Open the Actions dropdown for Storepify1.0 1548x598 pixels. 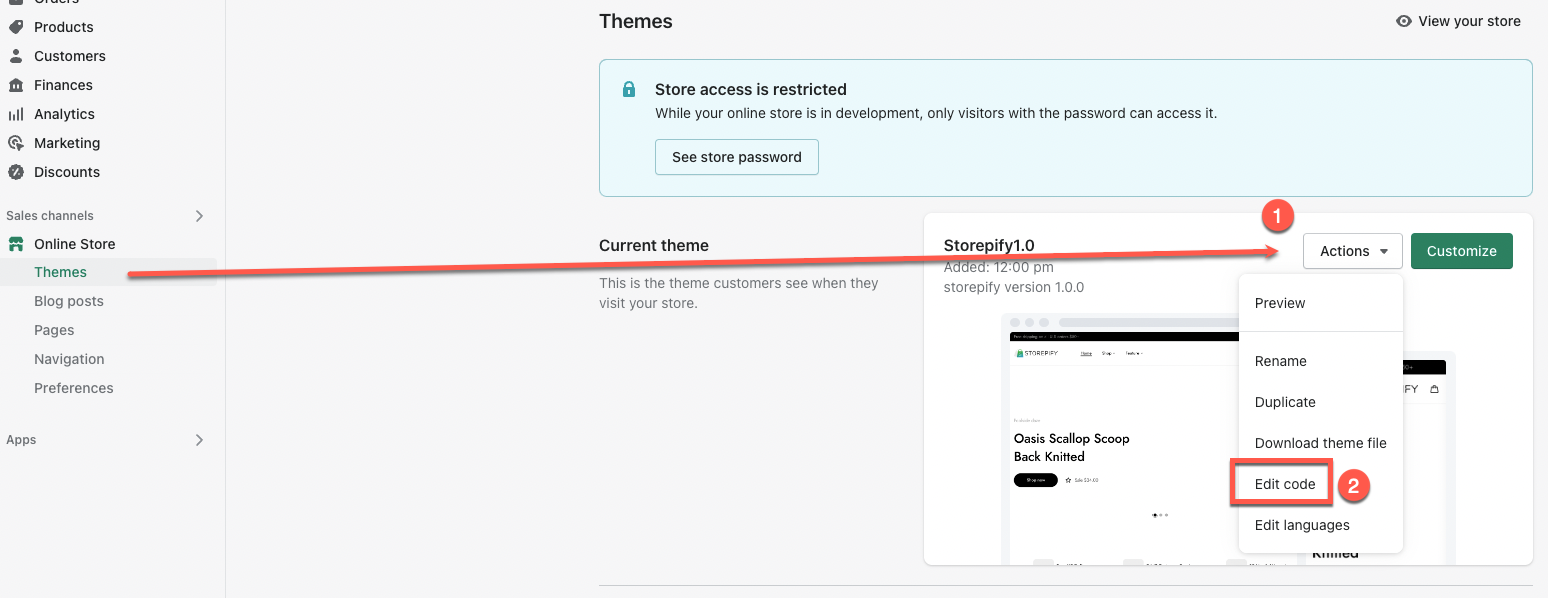(1353, 251)
